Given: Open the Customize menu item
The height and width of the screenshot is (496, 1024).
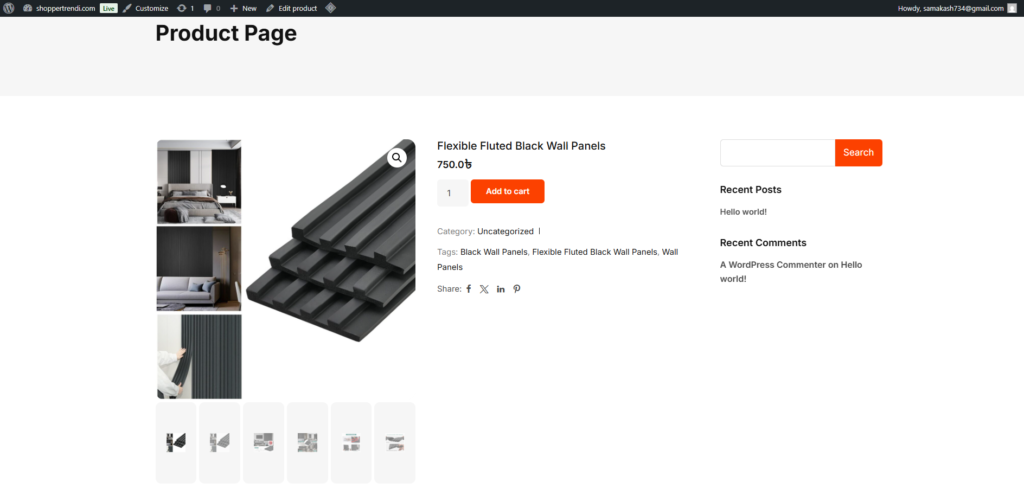Looking at the screenshot, I should 145,8.
